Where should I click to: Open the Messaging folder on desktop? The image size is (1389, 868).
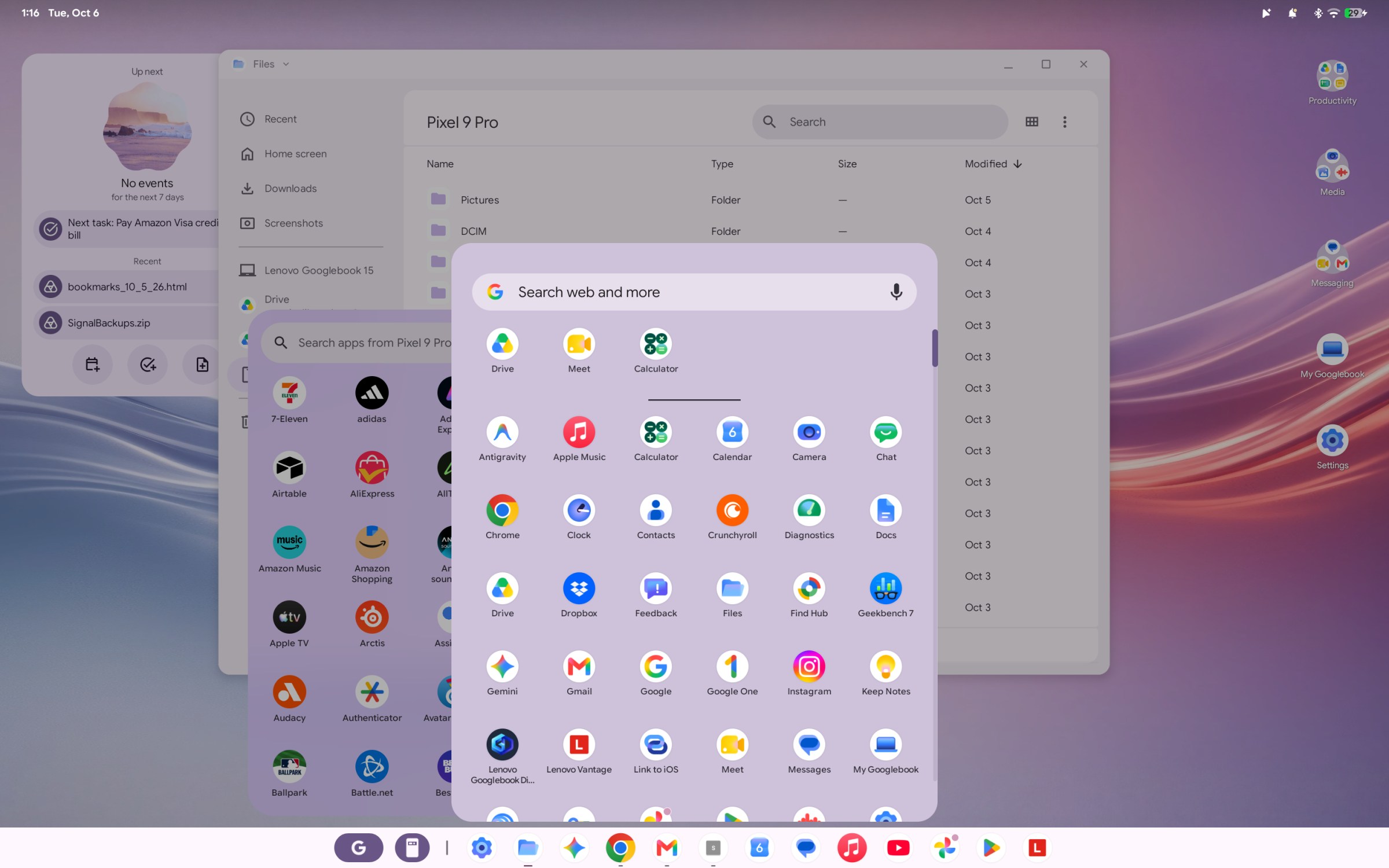(1332, 263)
